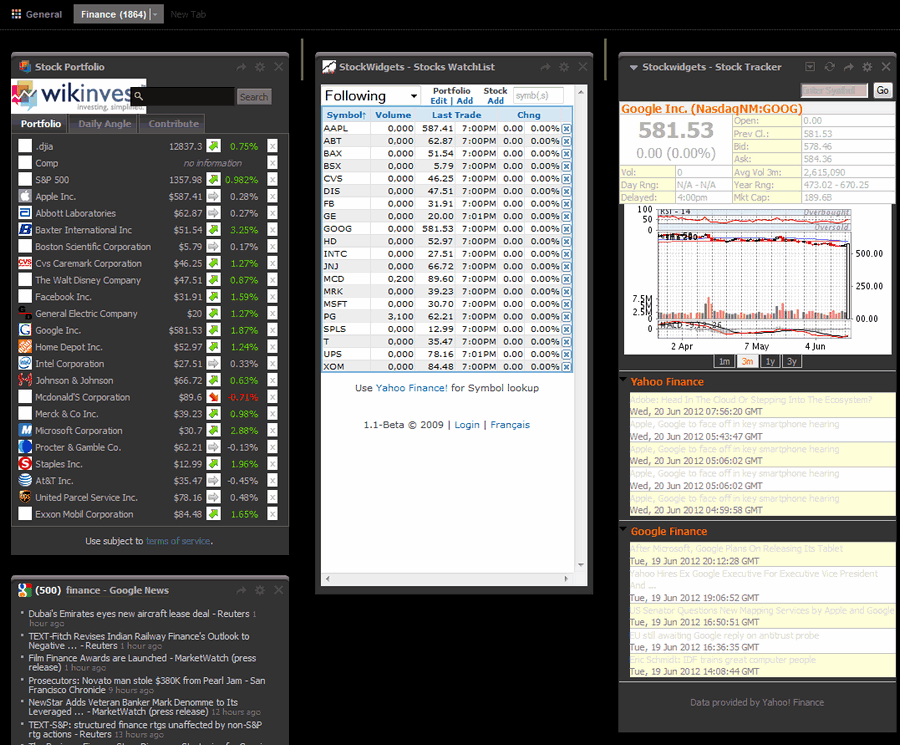Click watchlist horizontal scrollbar right arrow
Image resolution: width=900 pixels, height=745 pixels.
pos(566,579)
